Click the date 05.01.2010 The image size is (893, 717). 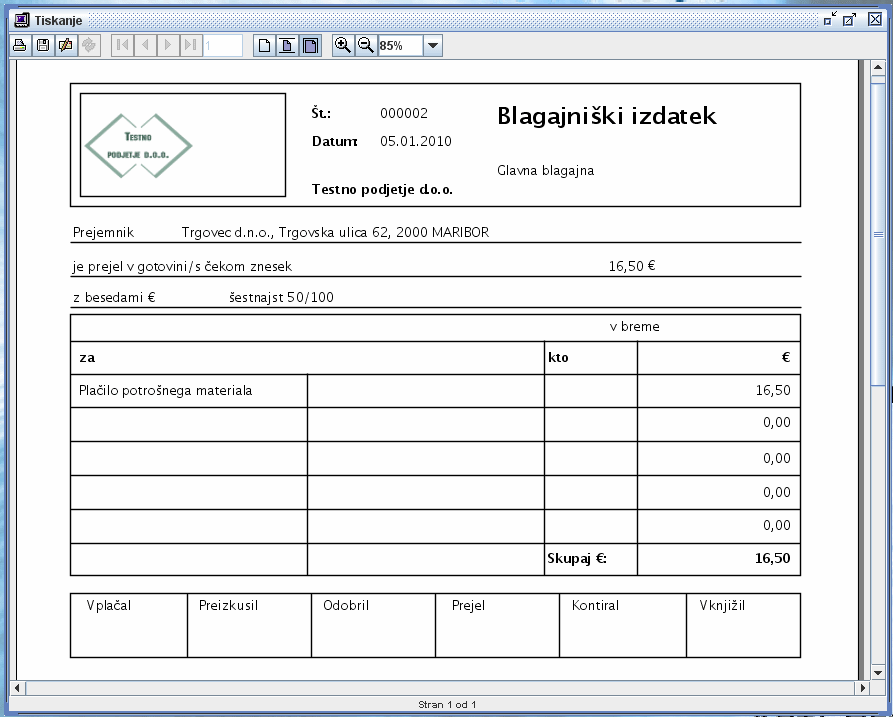tap(416, 141)
